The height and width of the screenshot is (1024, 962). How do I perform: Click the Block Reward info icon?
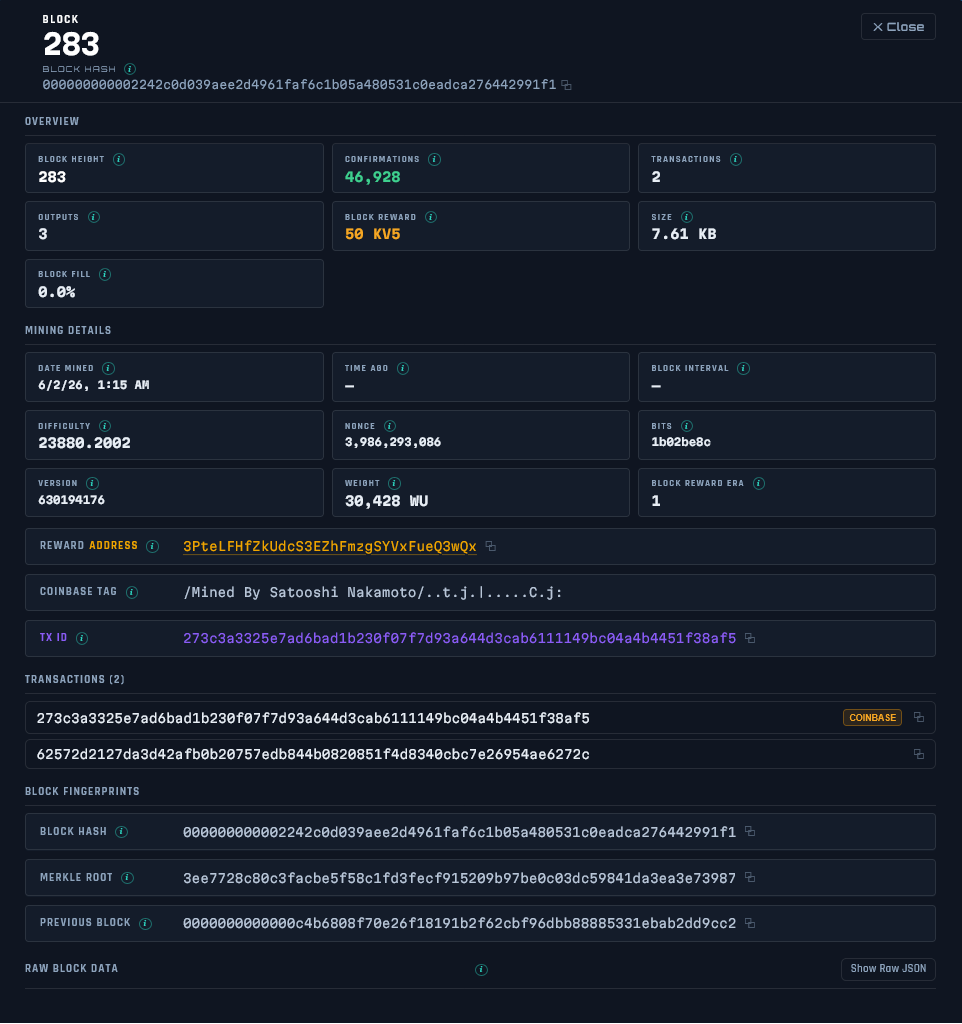[x=431, y=217]
